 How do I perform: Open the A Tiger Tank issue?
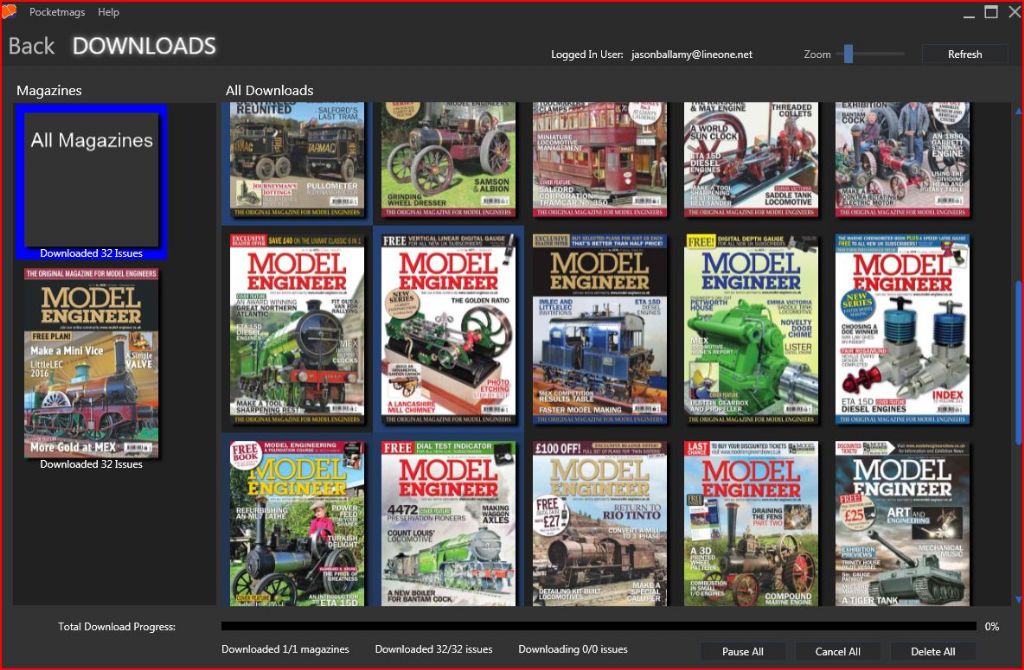(x=903, y=523)
